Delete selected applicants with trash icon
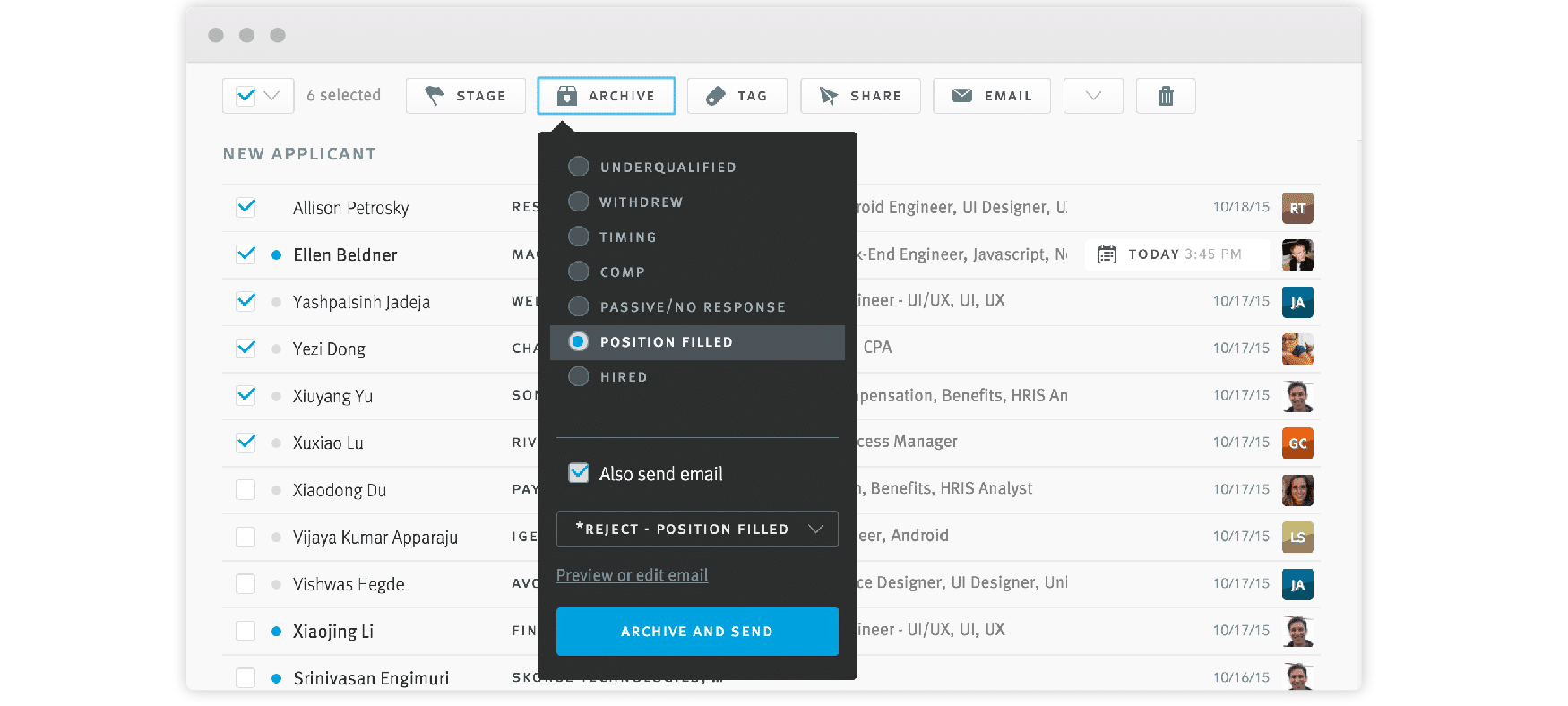The width and height of the screenshot is (1568, 706). click(x=1166, y=96)
